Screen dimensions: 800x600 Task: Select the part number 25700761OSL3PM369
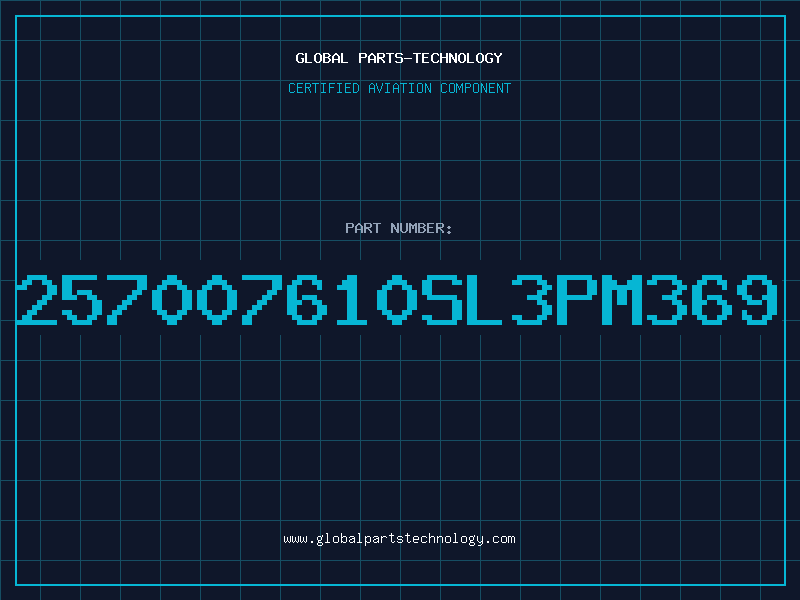click(398, 299)
